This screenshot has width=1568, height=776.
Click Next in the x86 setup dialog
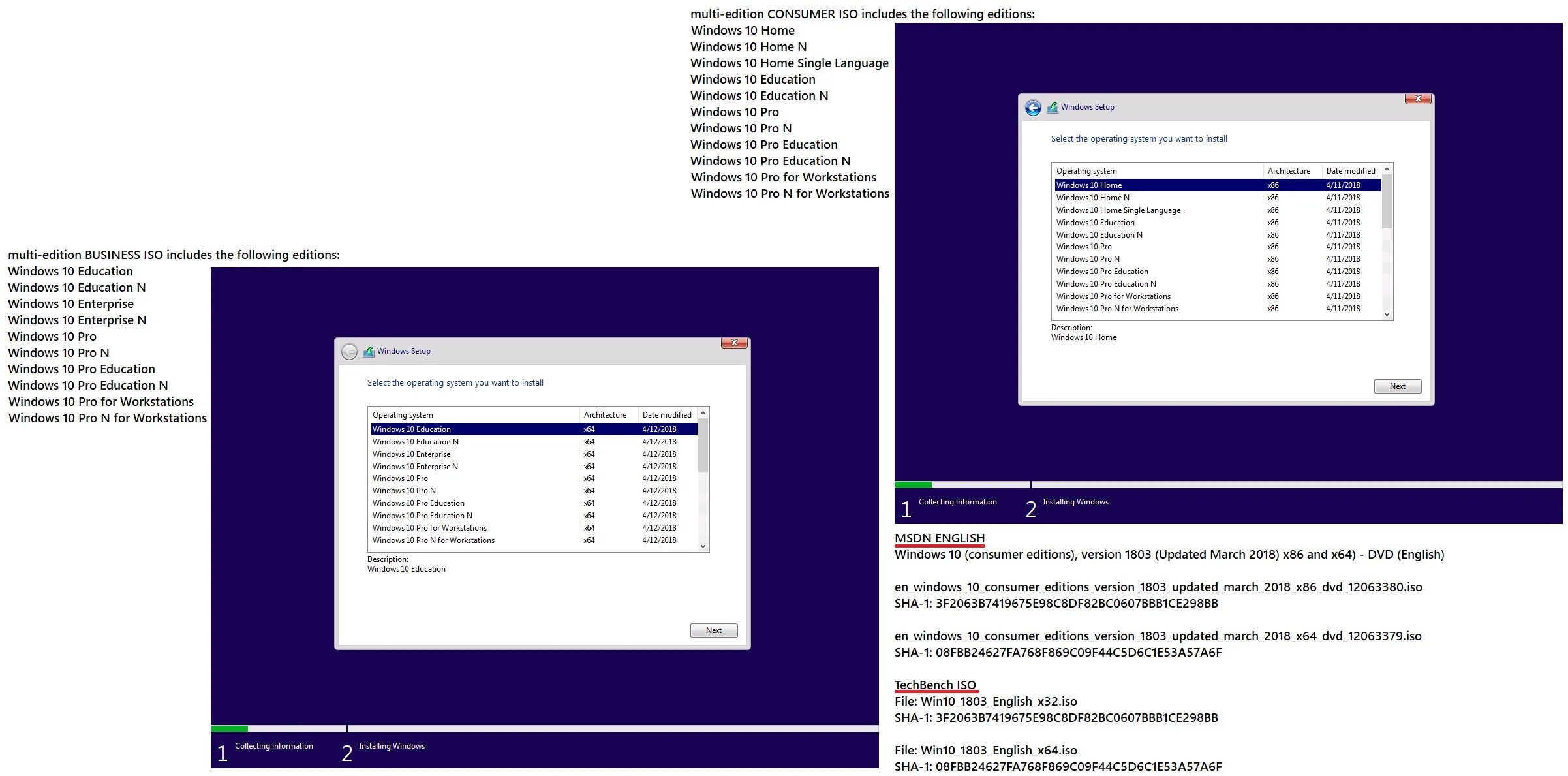(x=1397, y=386)
